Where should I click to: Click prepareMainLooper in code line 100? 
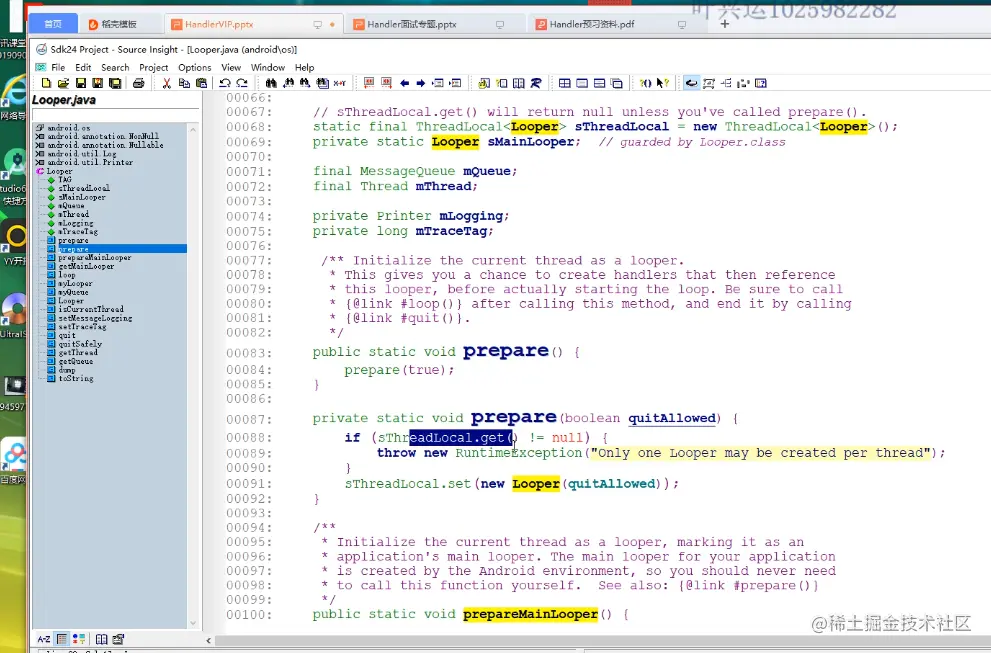530,614
